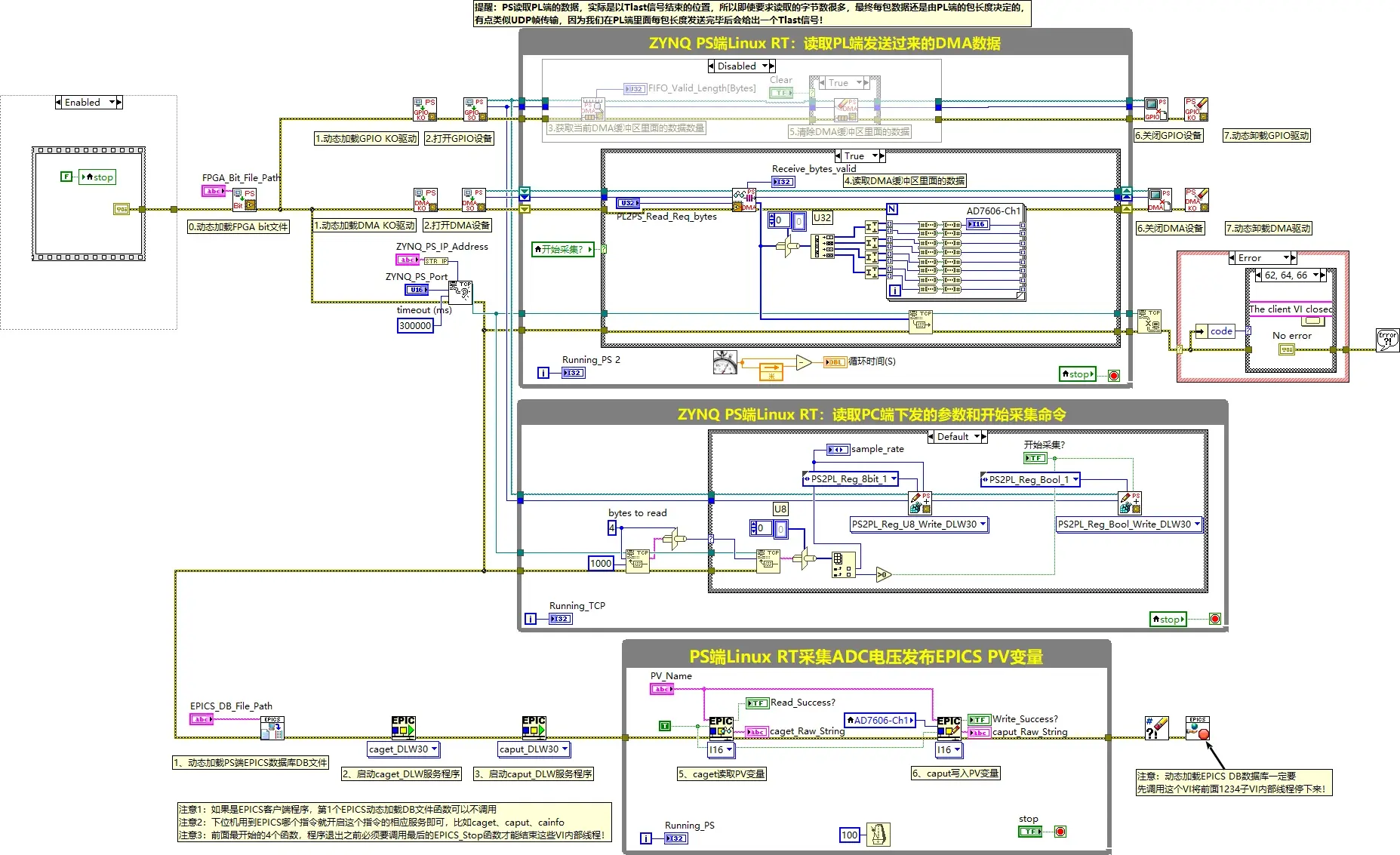Open the Default case selector dropdown
This screenshot has width=1400, height=855.
coord(958,437)
